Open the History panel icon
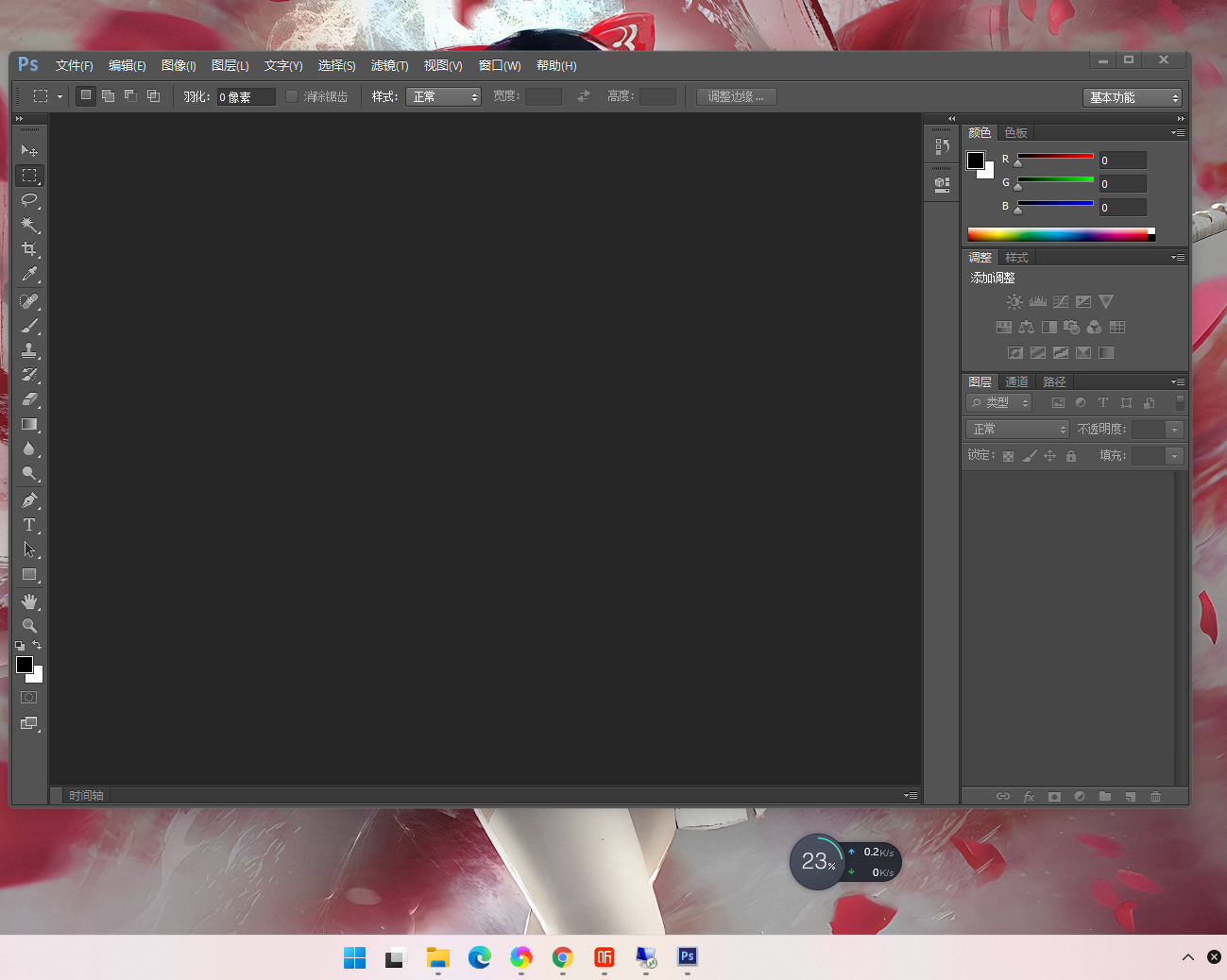 [x=942, y=146]
